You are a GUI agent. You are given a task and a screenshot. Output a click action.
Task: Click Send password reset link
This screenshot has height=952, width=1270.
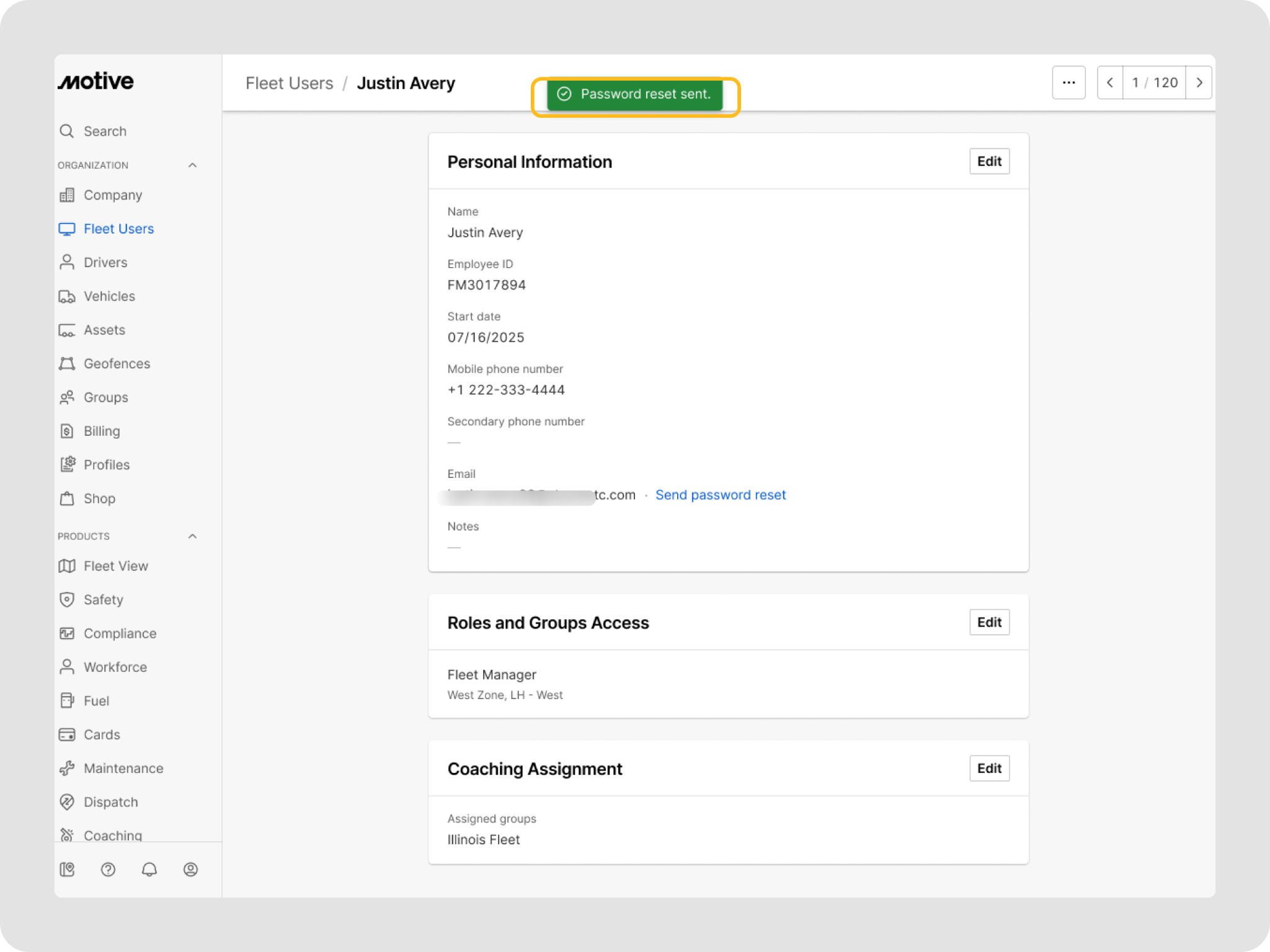click(x=720, y=495)
